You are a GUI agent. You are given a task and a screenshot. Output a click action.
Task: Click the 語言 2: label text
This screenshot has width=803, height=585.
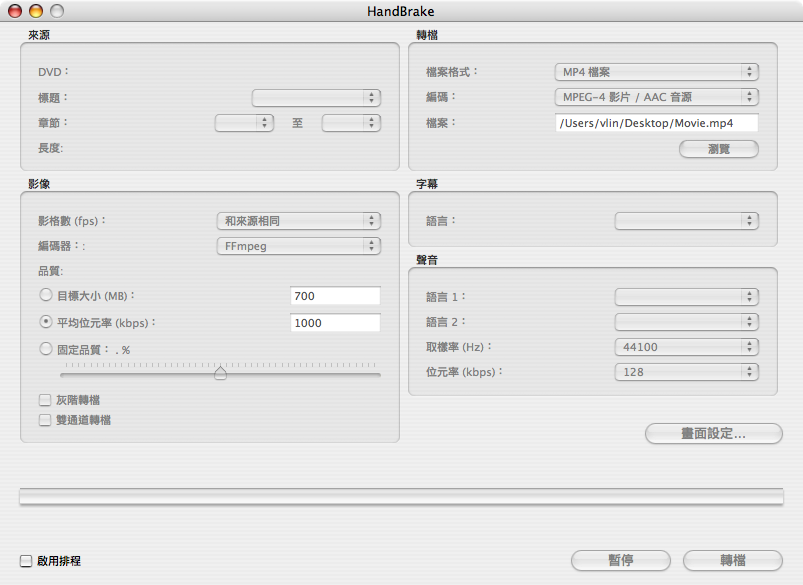pos(446,322)
